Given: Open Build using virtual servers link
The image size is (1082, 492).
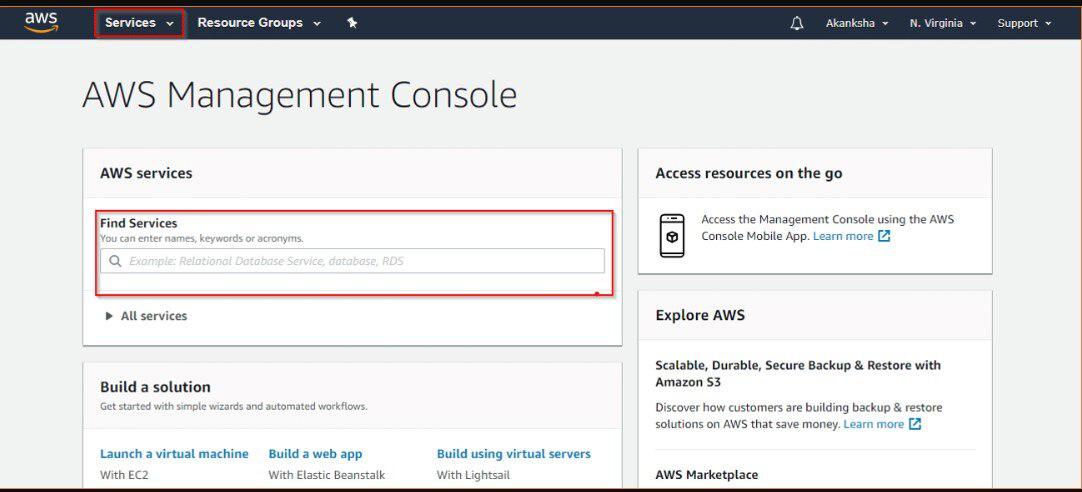Looking at the screenshot, I should point(514,454).
